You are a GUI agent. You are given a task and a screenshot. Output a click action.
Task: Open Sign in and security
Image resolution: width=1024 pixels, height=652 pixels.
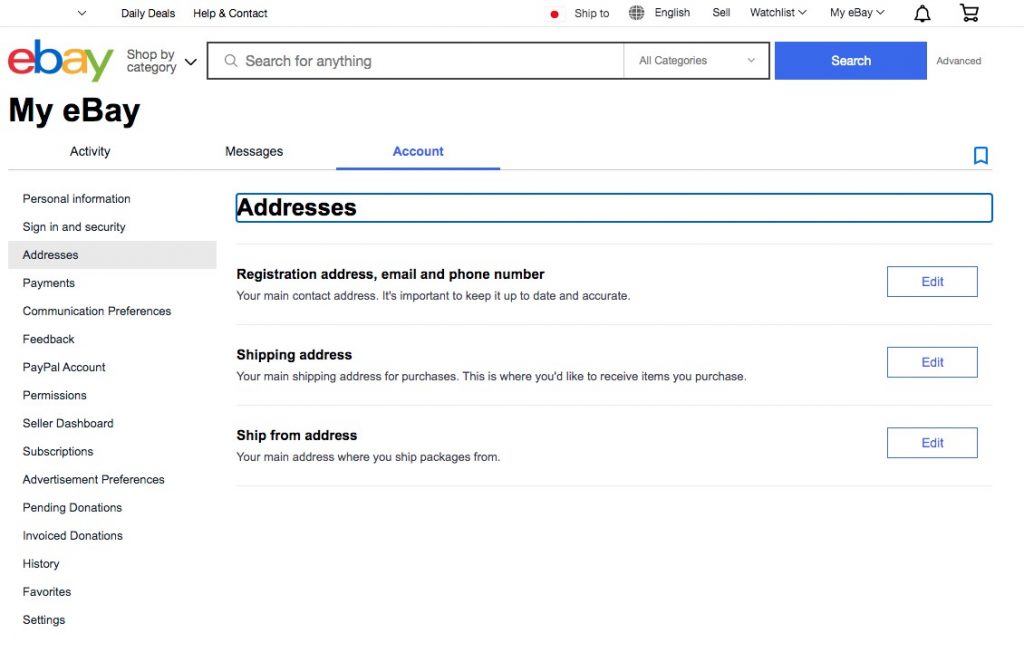[74, 227]
